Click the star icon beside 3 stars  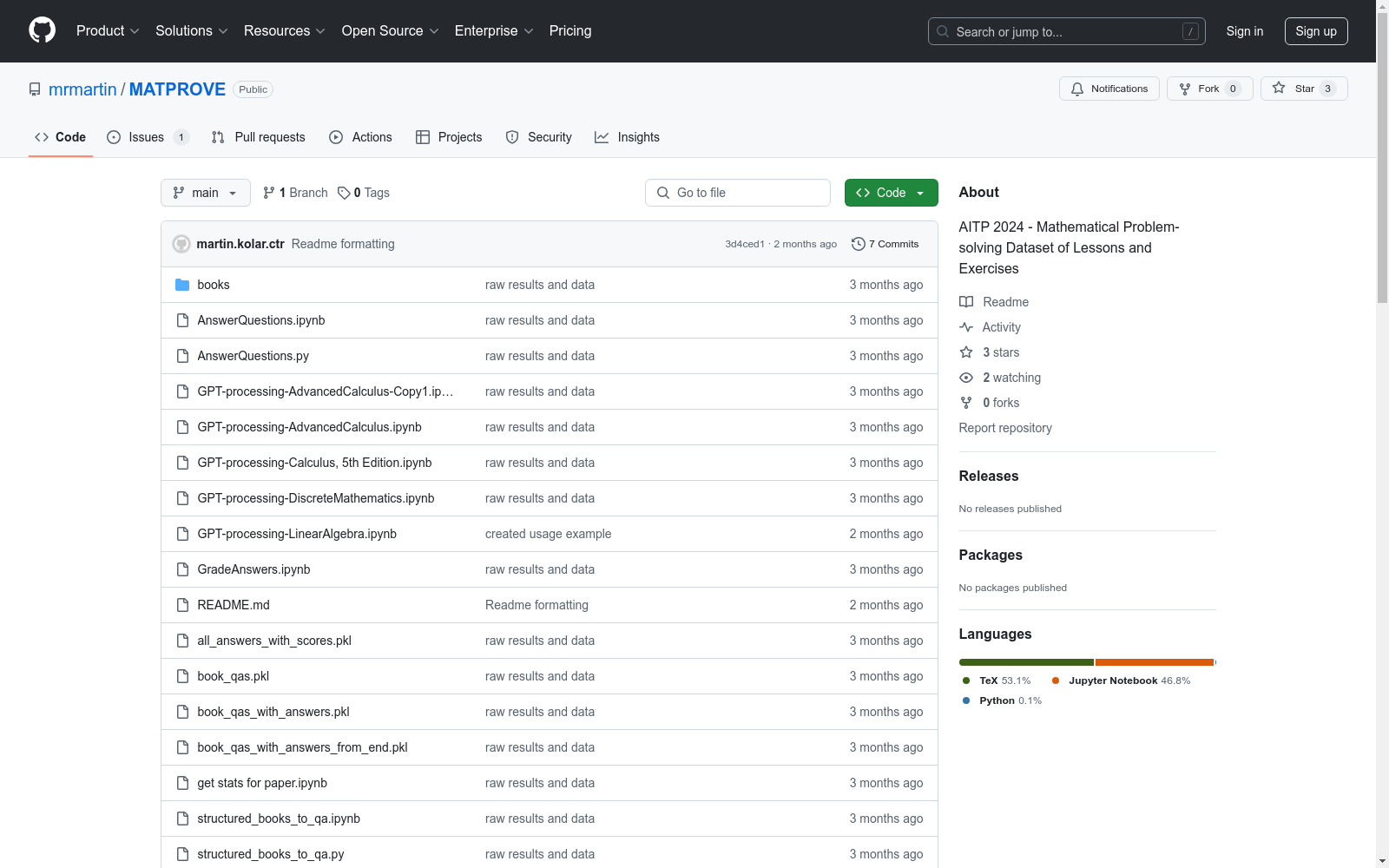click(x=966, y=352)
